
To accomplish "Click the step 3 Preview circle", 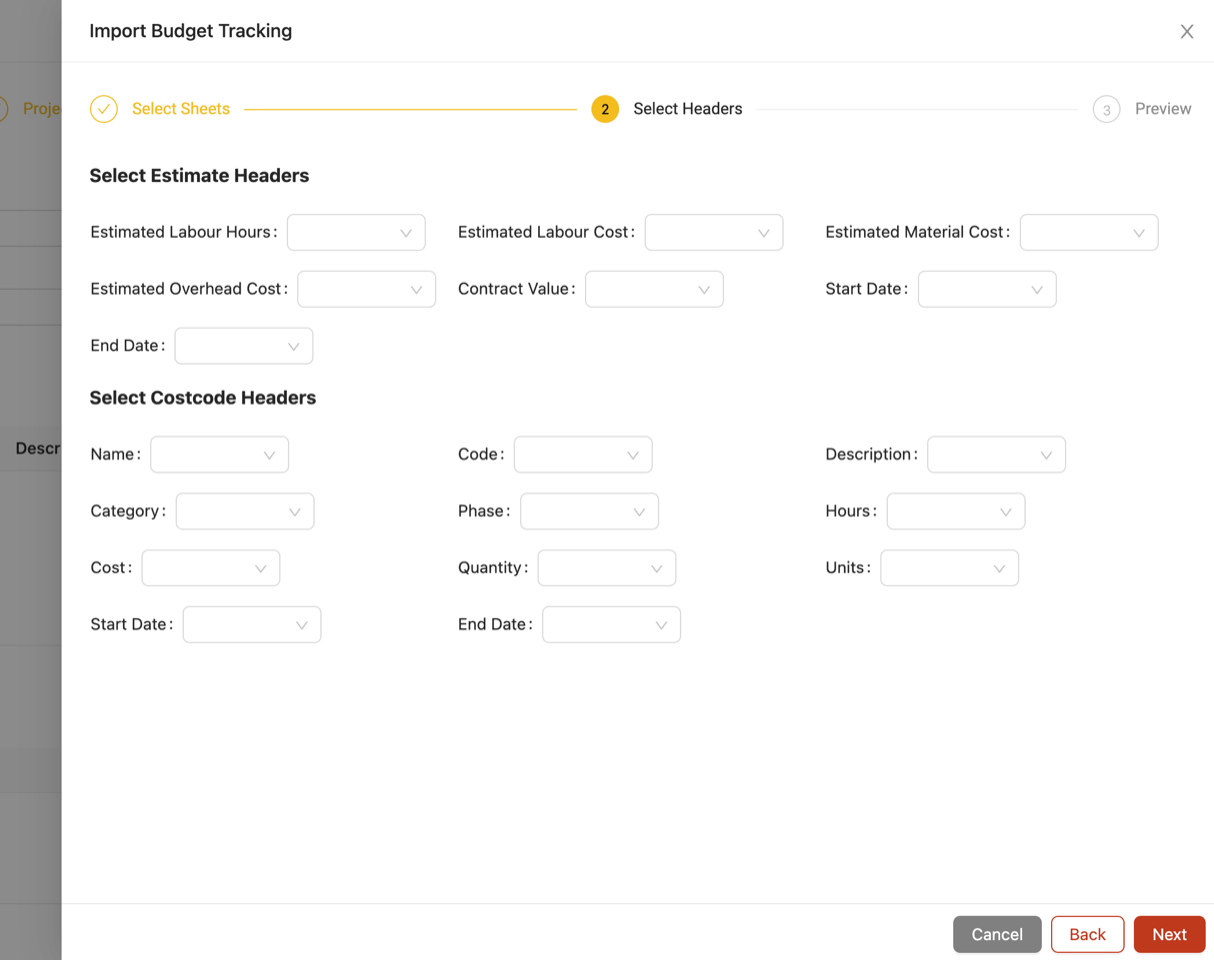I will (x=1106, y=109).
